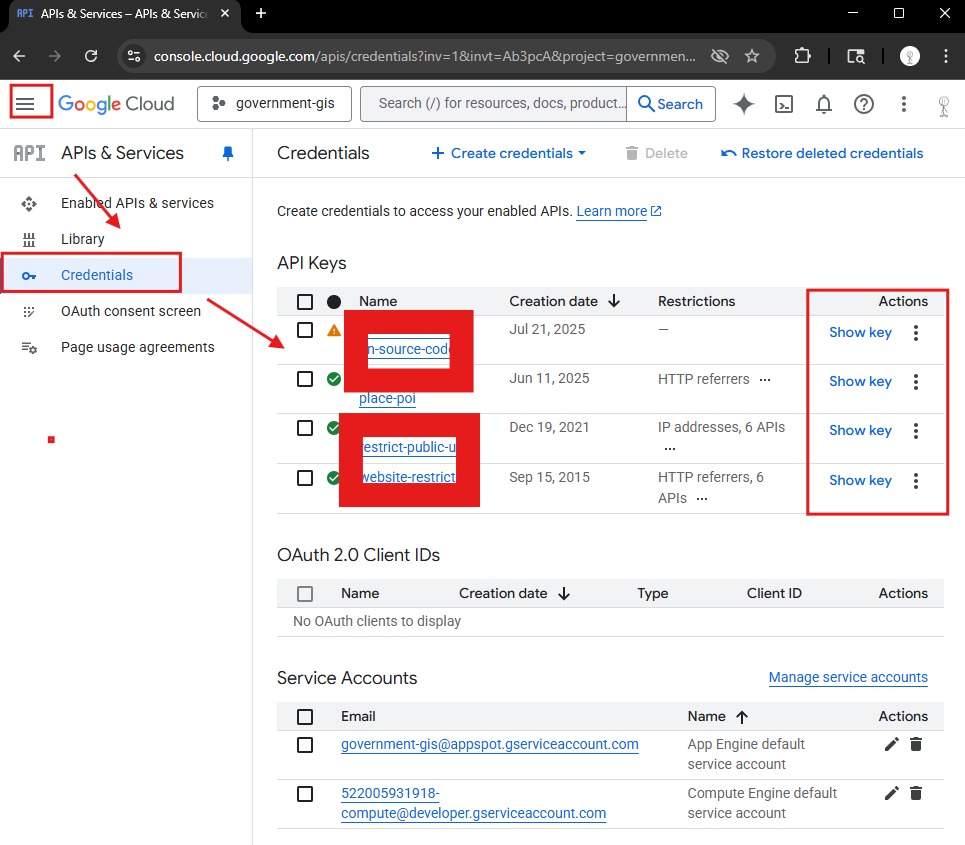
Task: Sort OAuth clients by Creation date
Action: tap(515, 593)
